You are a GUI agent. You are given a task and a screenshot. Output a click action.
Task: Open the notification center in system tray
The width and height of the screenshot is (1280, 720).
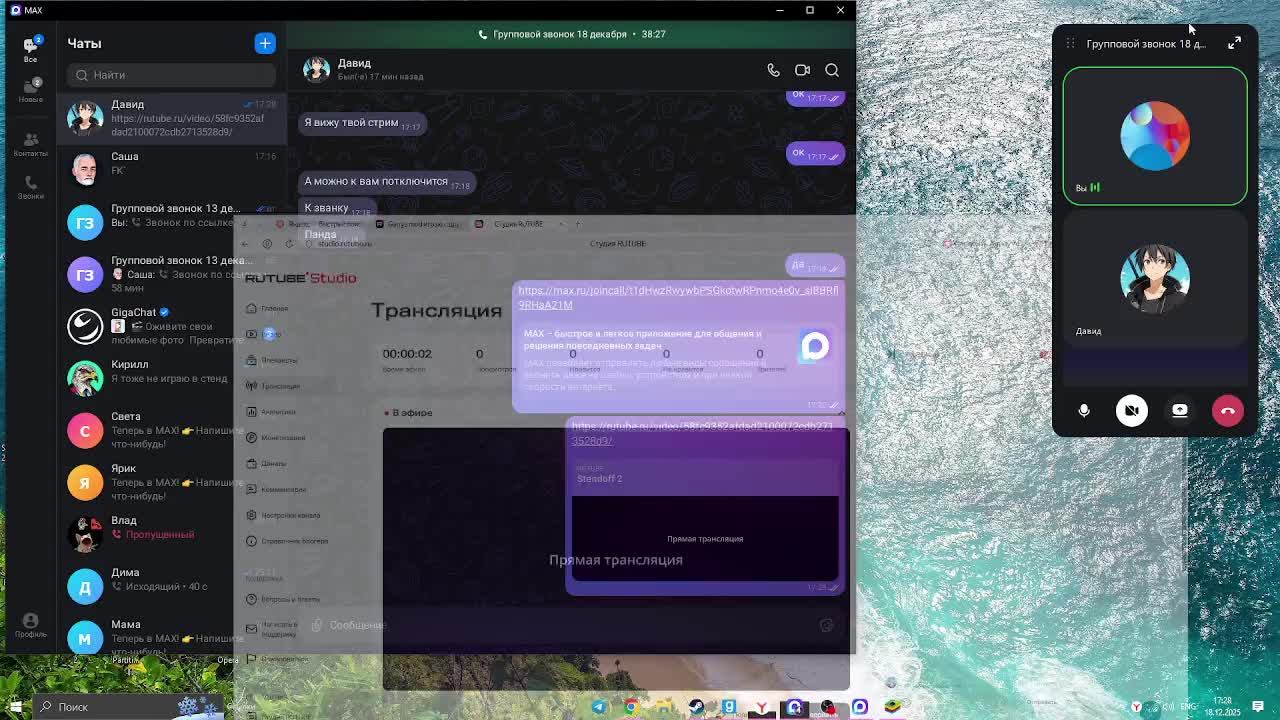[x=1258, y=707]
